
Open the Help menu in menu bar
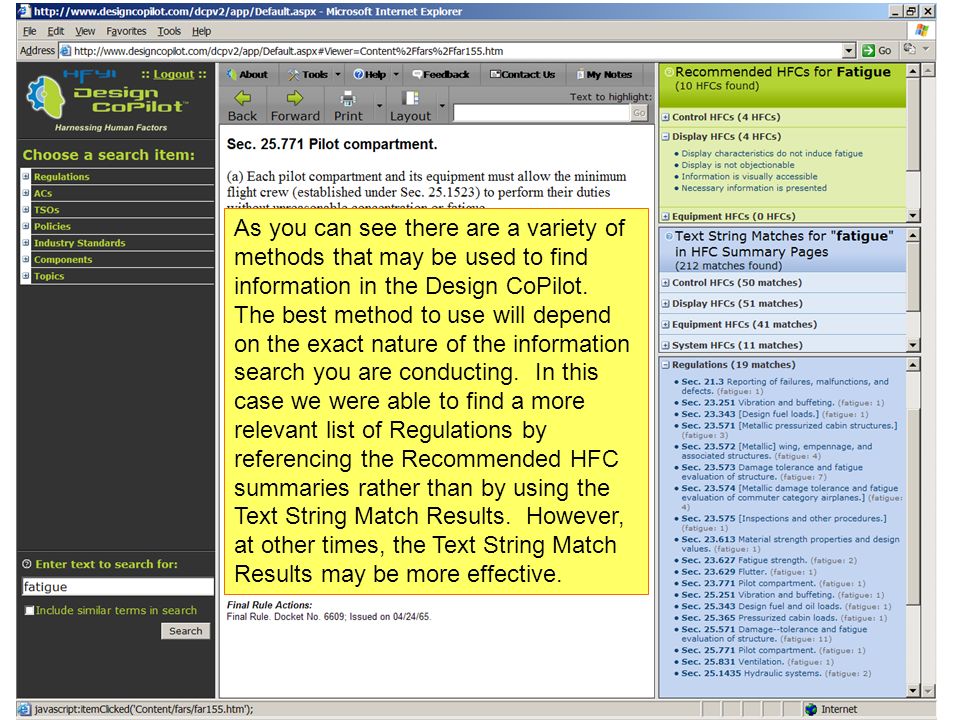(201, 31)
